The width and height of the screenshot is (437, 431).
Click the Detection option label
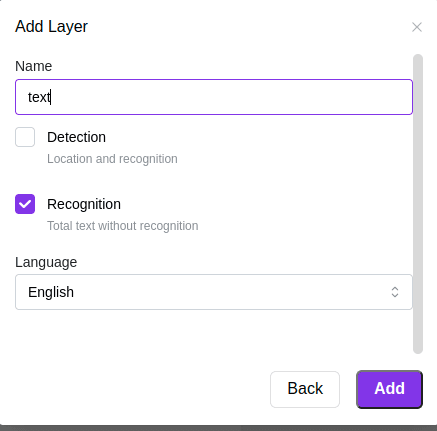pos(76,137)
